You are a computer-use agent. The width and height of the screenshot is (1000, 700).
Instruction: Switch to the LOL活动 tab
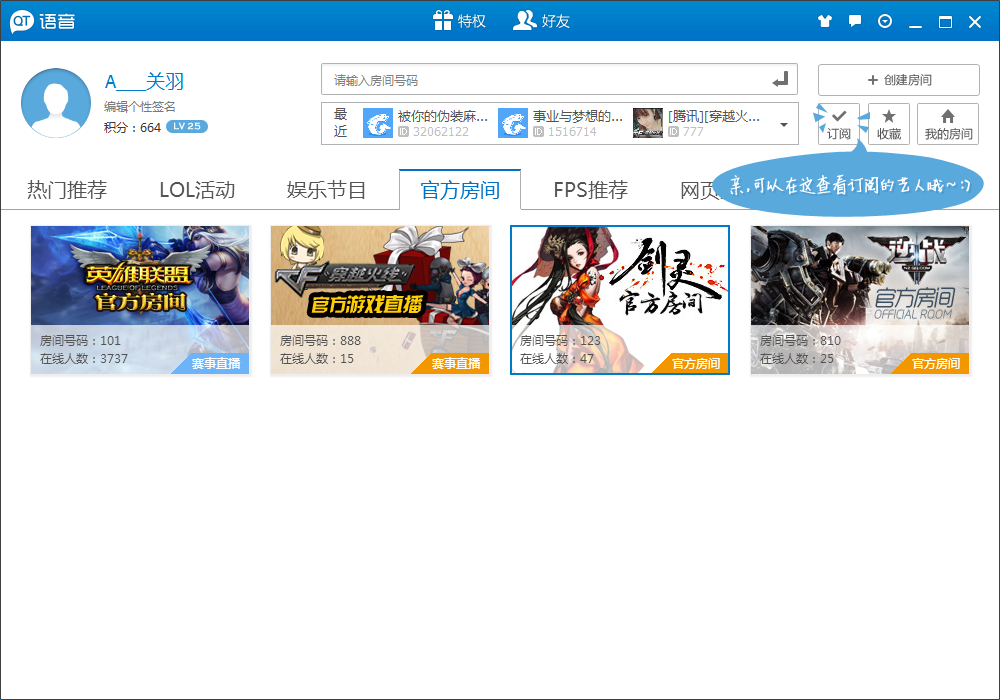(x=197, y=190)
